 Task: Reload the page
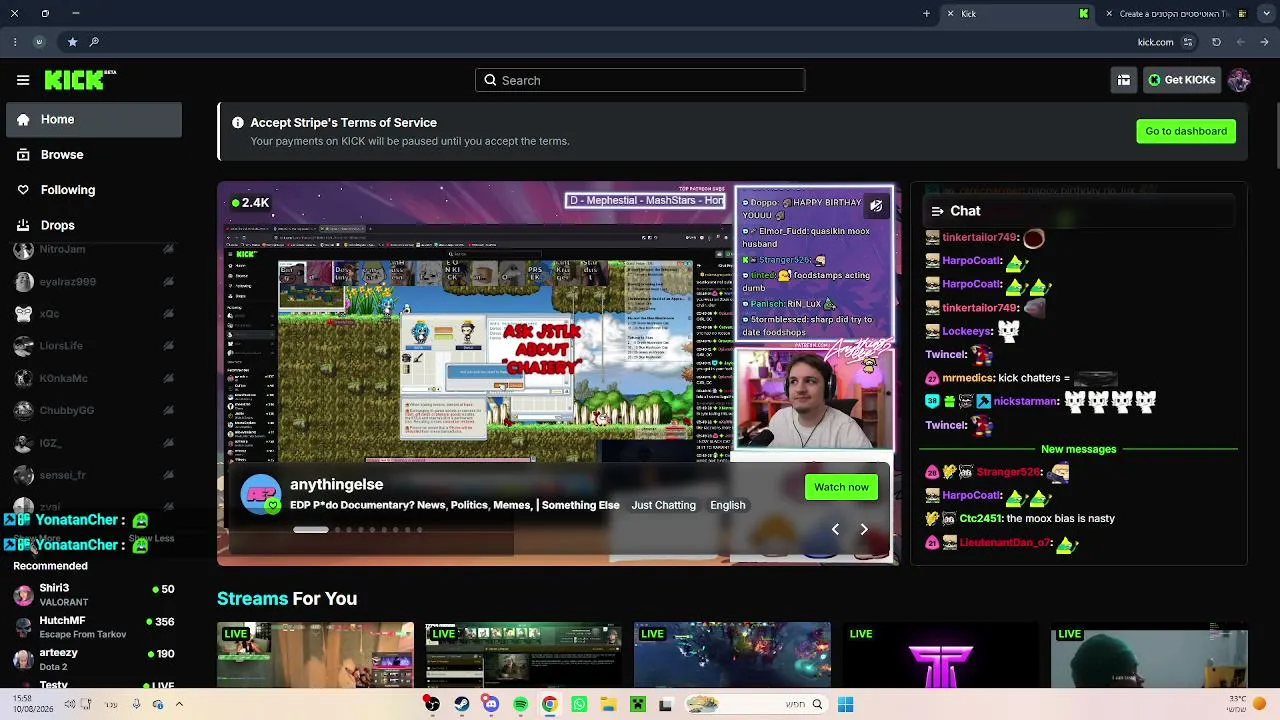pyautogui.click(x=1216, y=42)
